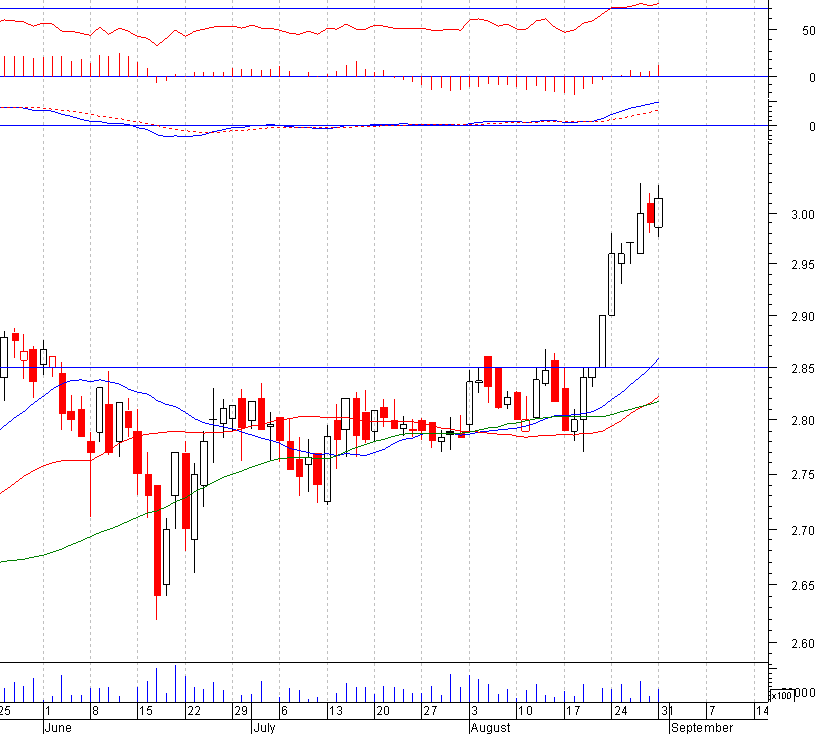Click the x100 volume scale label
Viewport: 819px width, 734px height.
click(x=782, y=695)
